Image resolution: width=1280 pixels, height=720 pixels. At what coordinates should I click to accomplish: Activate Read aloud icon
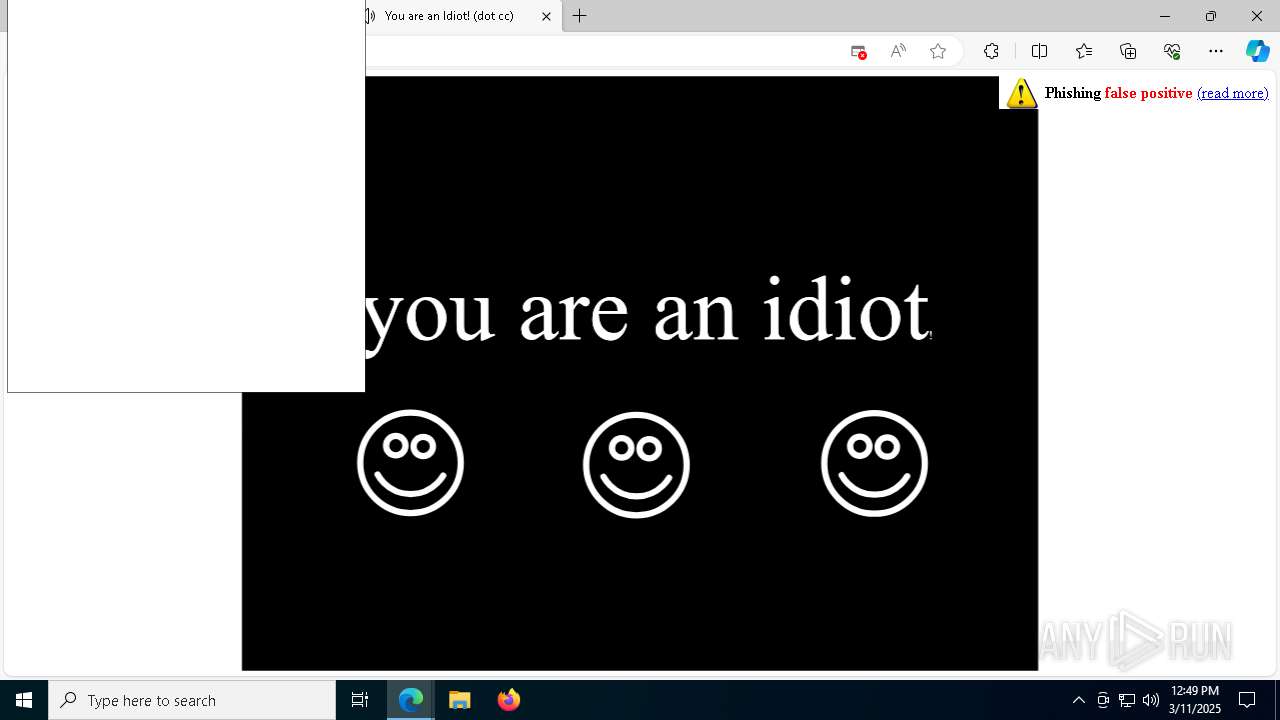(x=898, y=51)
